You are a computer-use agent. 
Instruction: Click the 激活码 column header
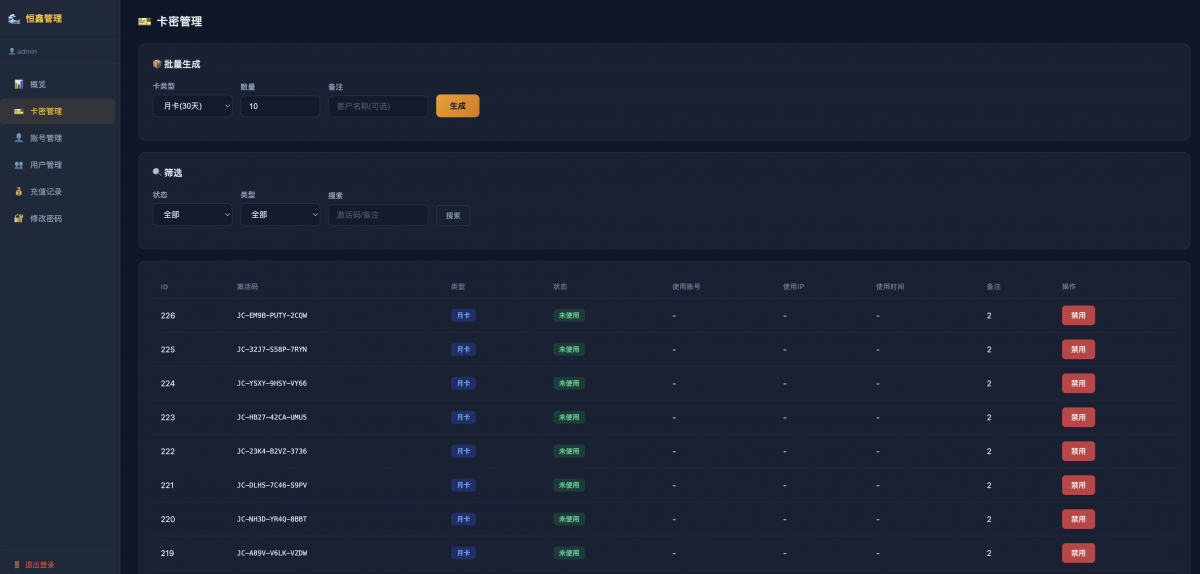pyautogui.click(x=248, y=287)
